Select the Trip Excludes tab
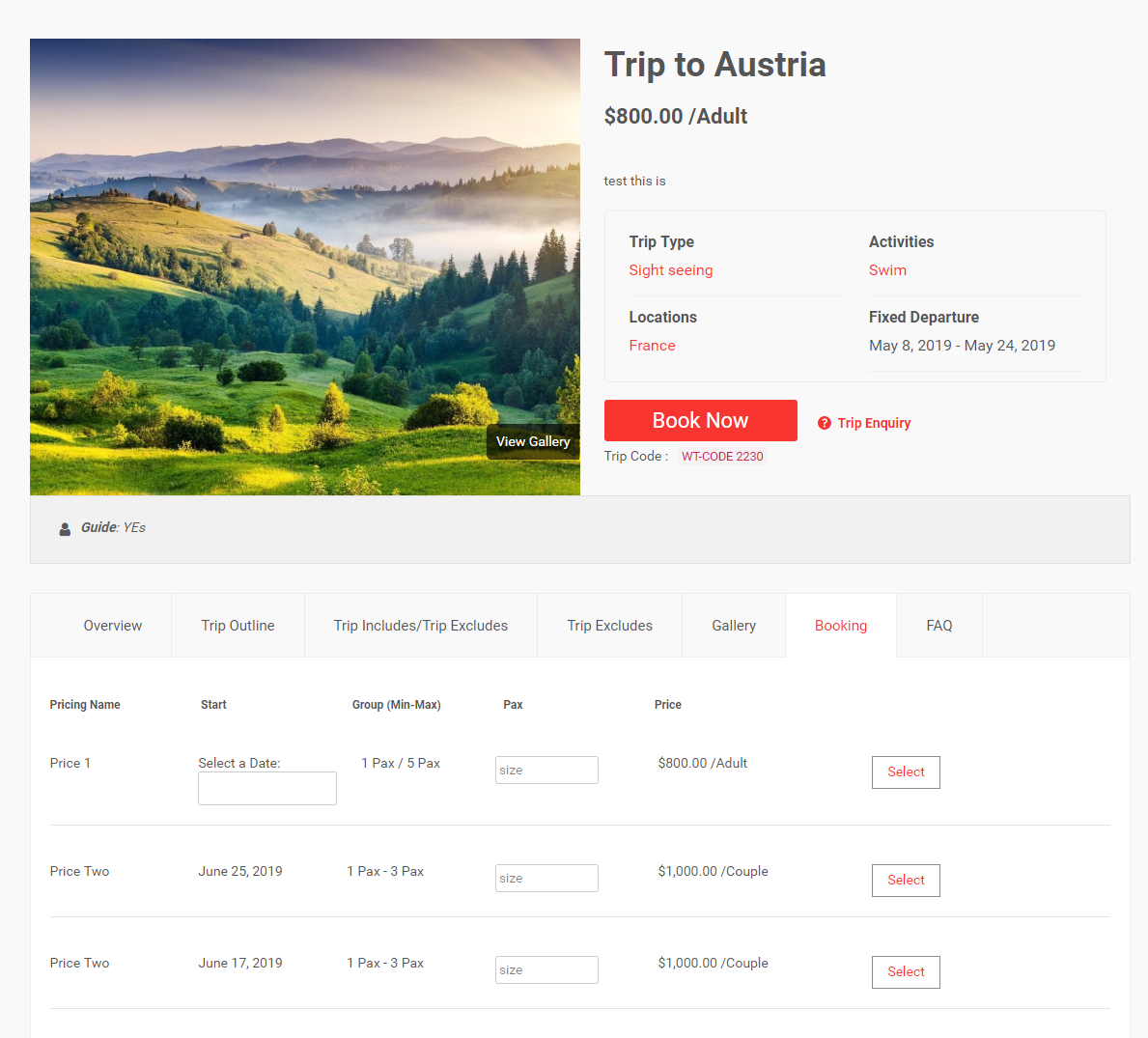The image size is (1148, 1038). coord(610,626)
